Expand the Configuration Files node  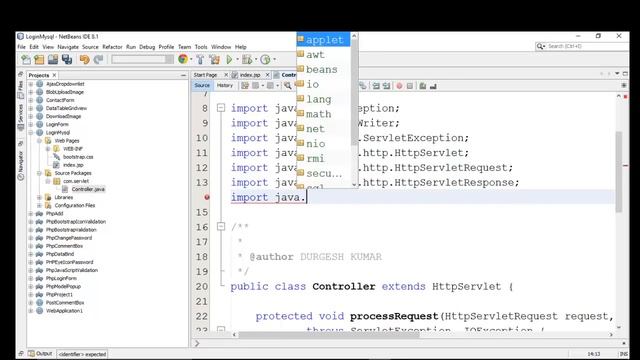[x=39, y=205]
